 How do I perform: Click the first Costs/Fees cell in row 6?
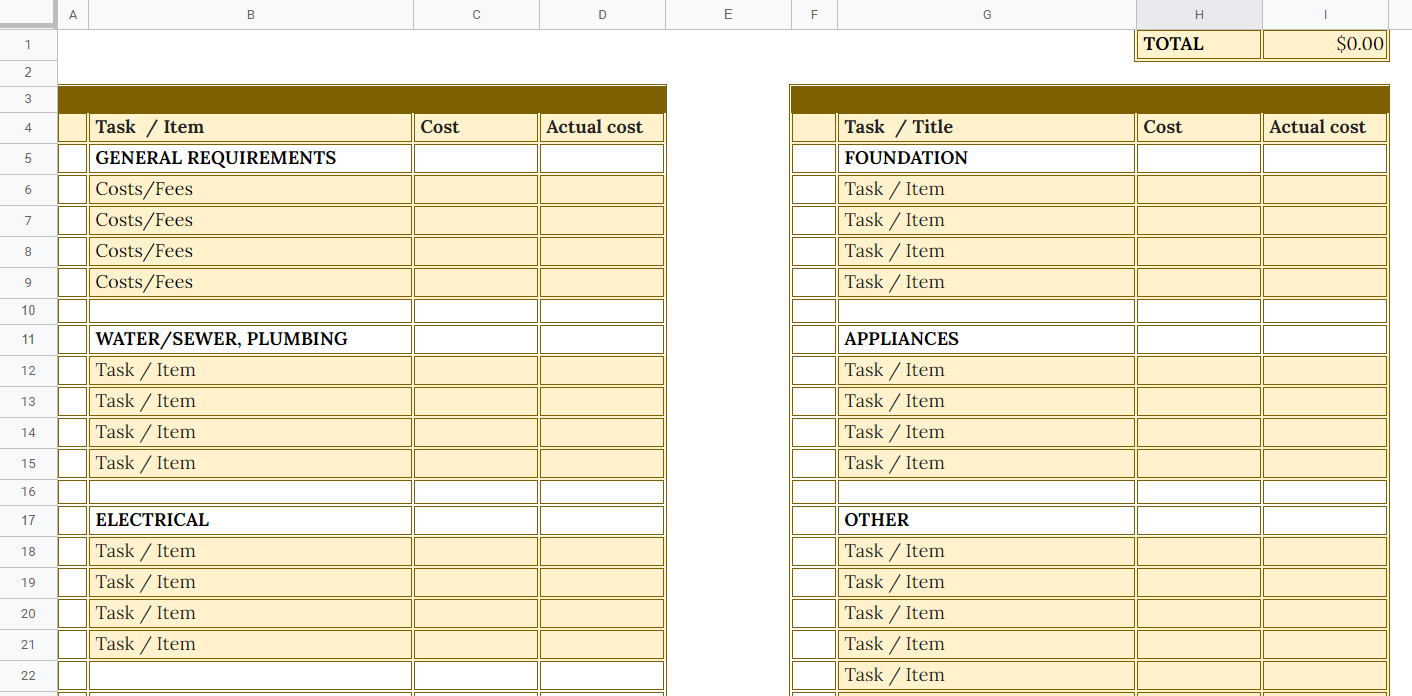pyautogui.click(x=250, y=188)
